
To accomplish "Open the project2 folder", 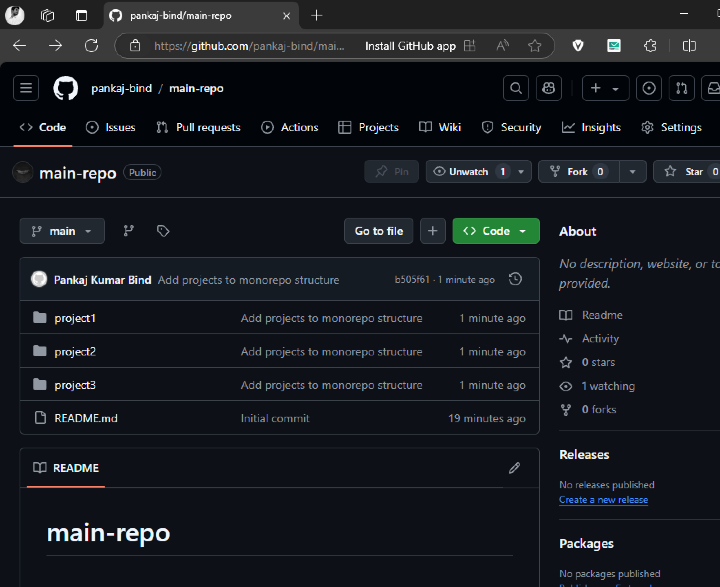I will (x=75, y=351).
